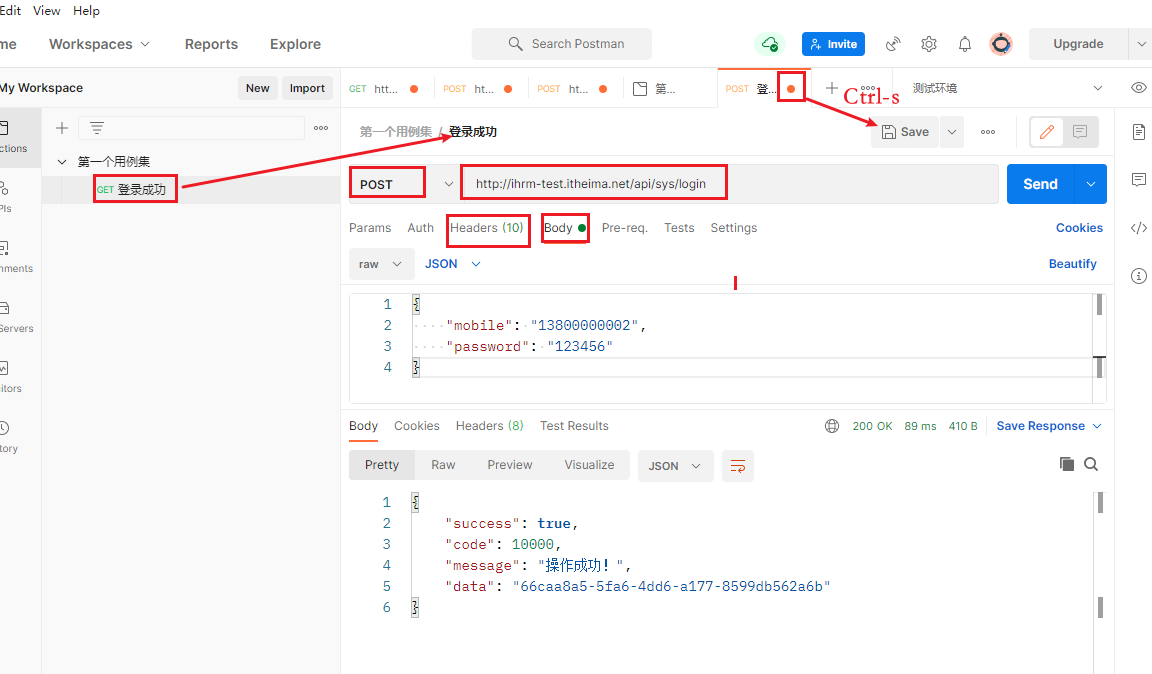The image size is (1152, 674).
Task: Click the environment quick look eye icon
Action: pos(1138,87)
